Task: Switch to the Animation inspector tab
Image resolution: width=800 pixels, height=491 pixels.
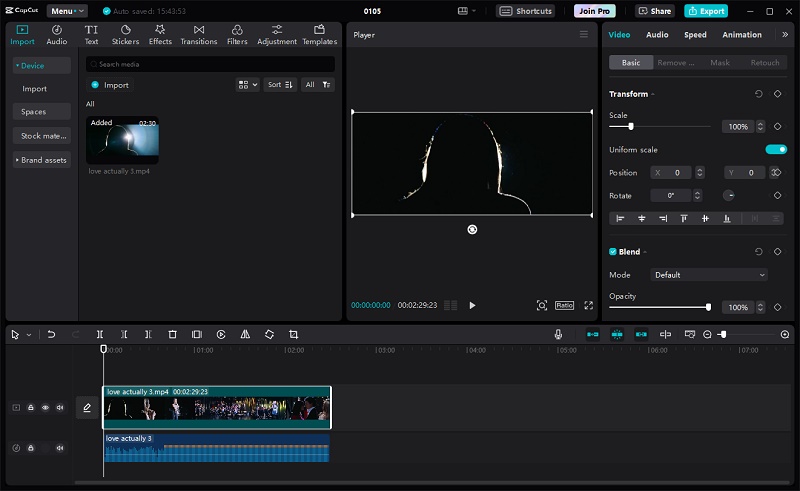Action: coord(742,35)
